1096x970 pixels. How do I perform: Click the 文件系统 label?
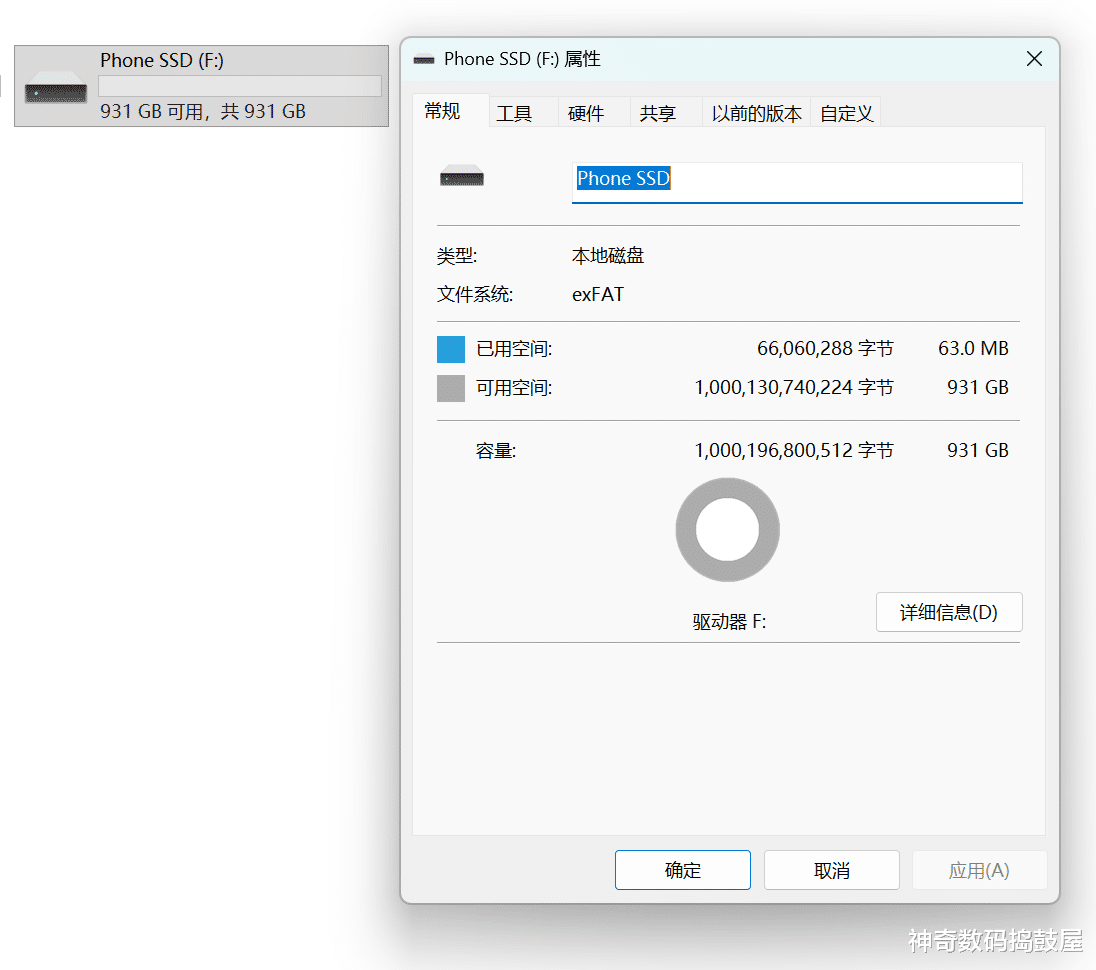point(475,294)
